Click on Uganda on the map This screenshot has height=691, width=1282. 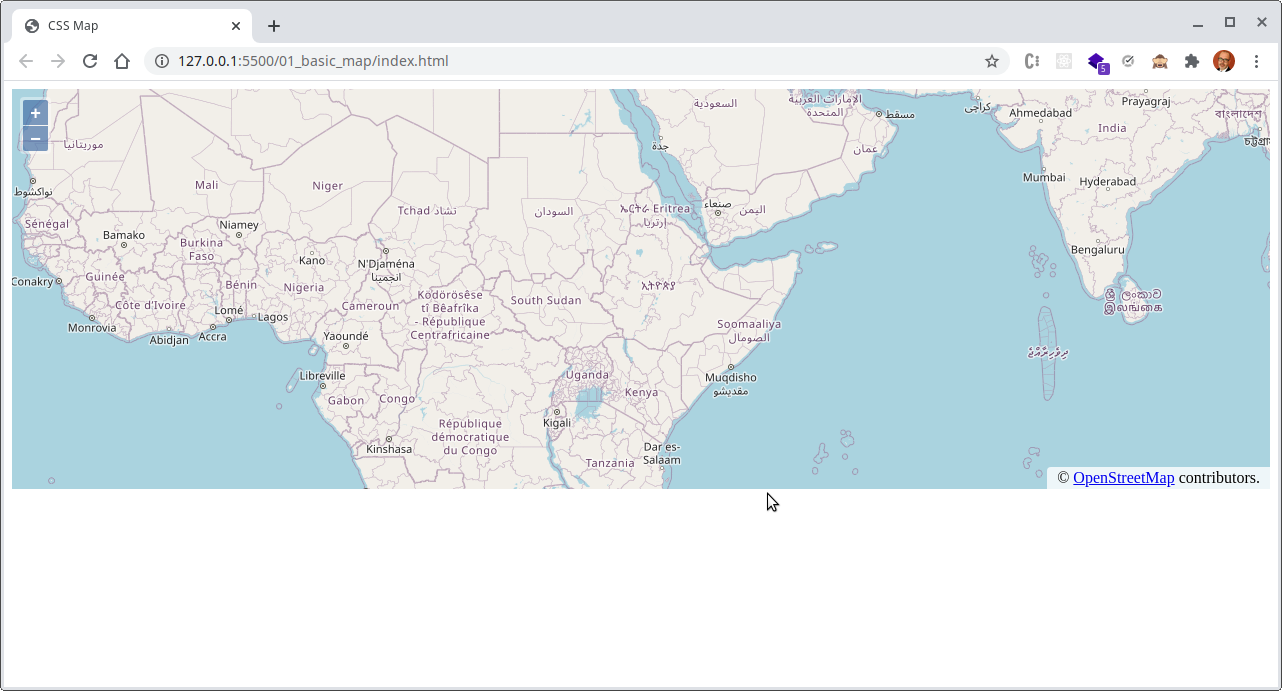587,375
